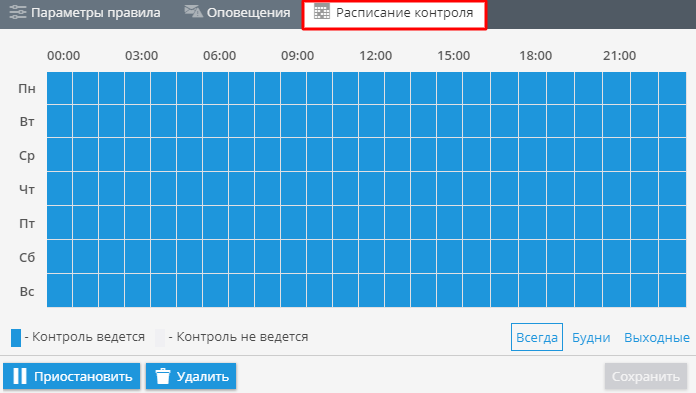Click the Сохранить button
The width and height of the screenshot is (696, 393).
point(646,376)
